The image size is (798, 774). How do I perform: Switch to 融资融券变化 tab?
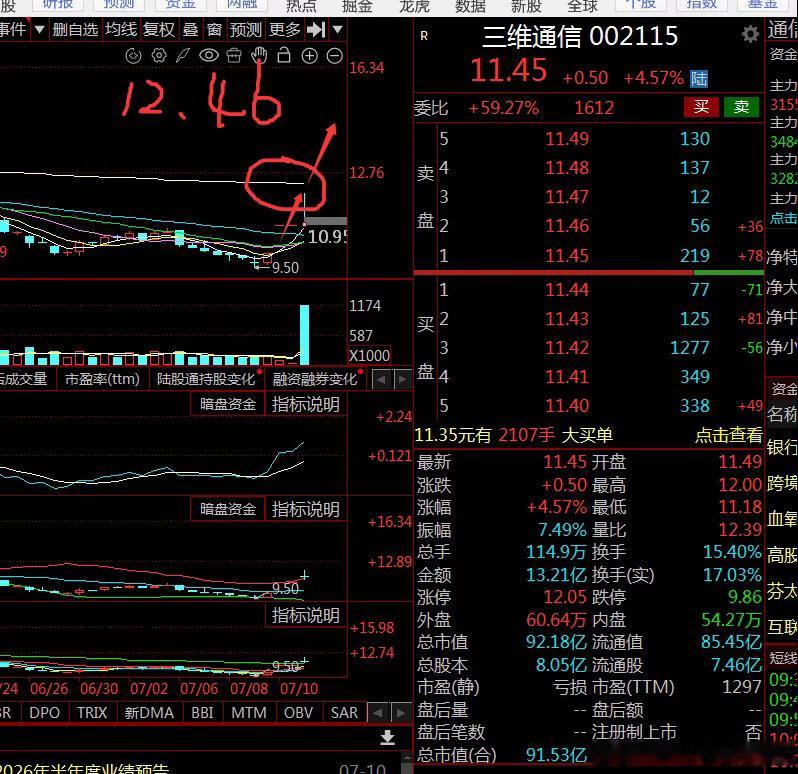pos(316,379)
